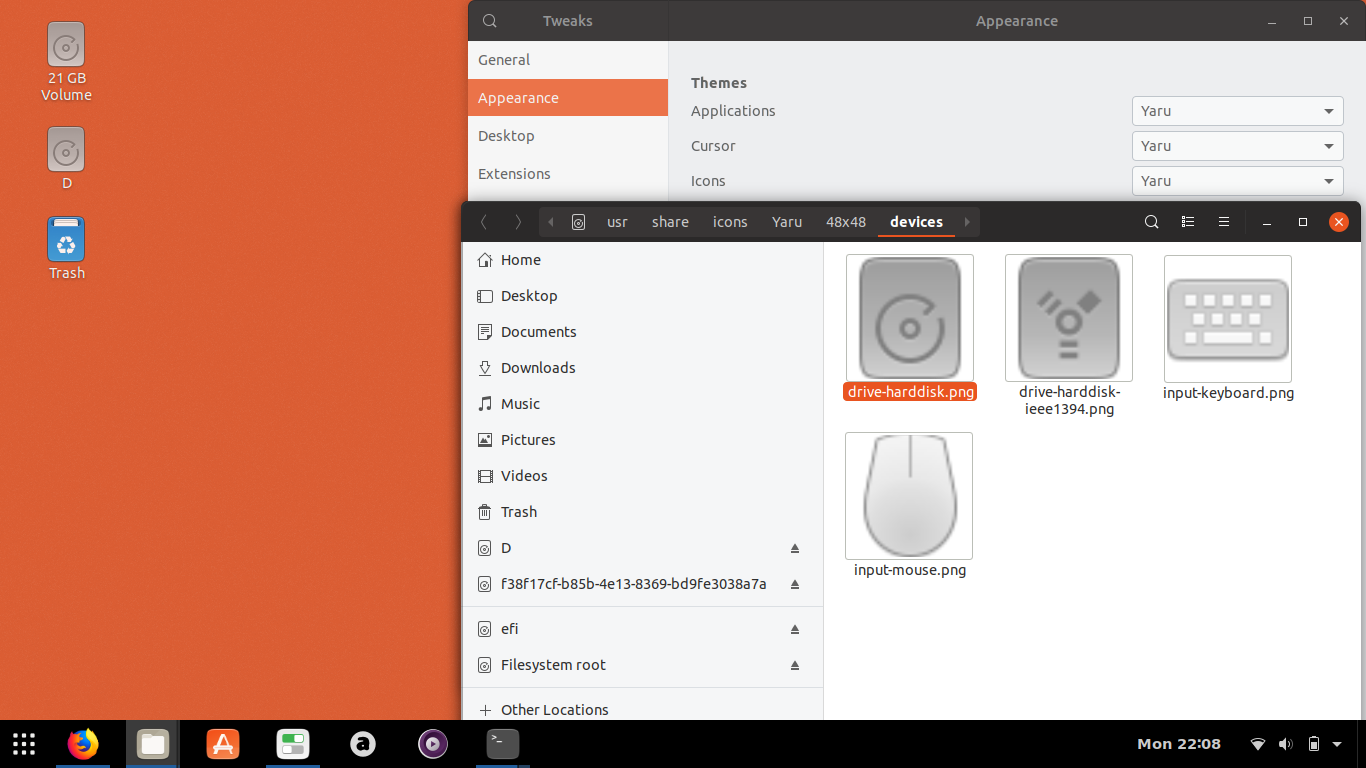Open the Firefox icon in the dock
Screen dimensions: 1366x768
tap(83, 744)
